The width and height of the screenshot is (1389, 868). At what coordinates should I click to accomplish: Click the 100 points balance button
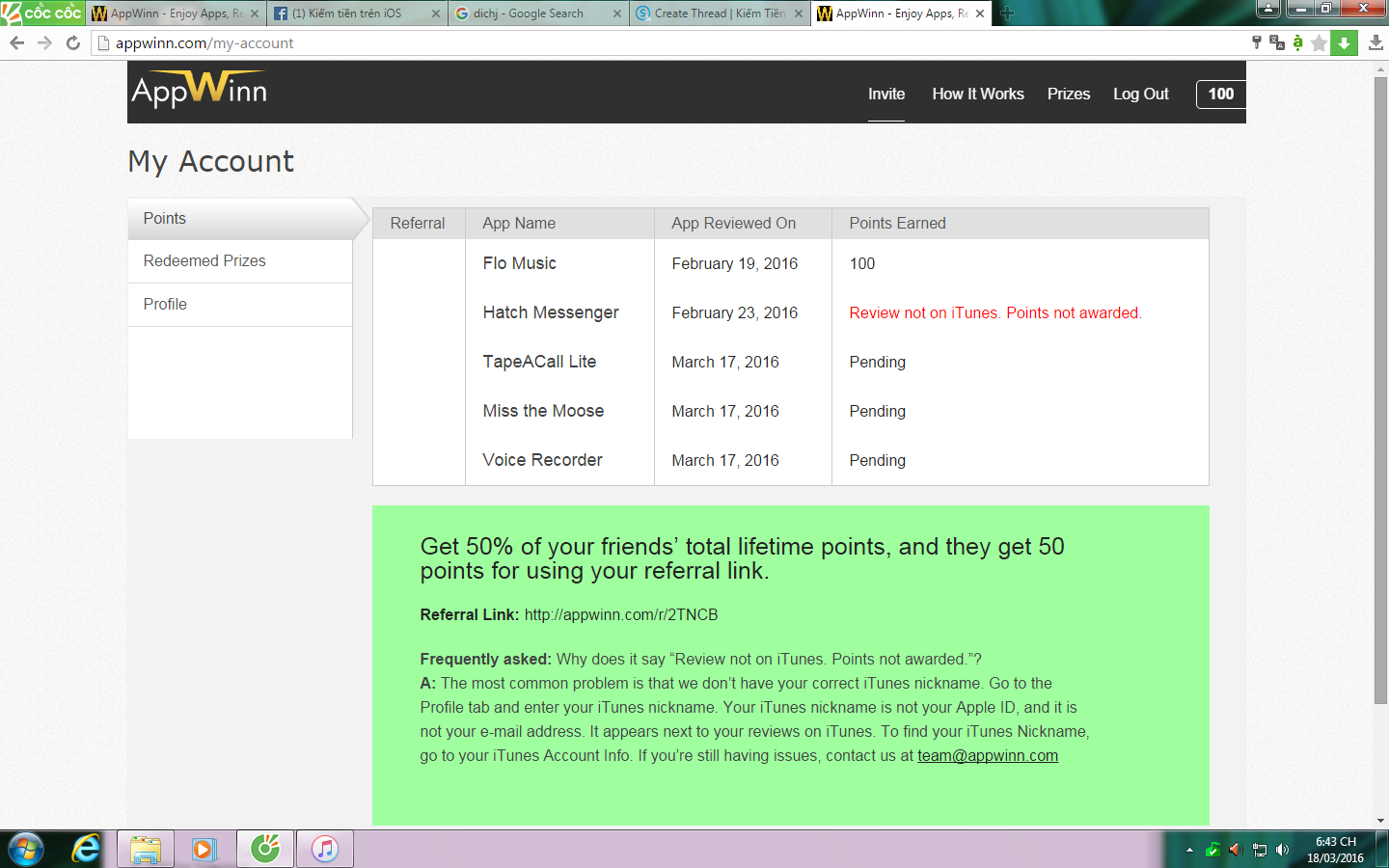(x=1221, y=94)
